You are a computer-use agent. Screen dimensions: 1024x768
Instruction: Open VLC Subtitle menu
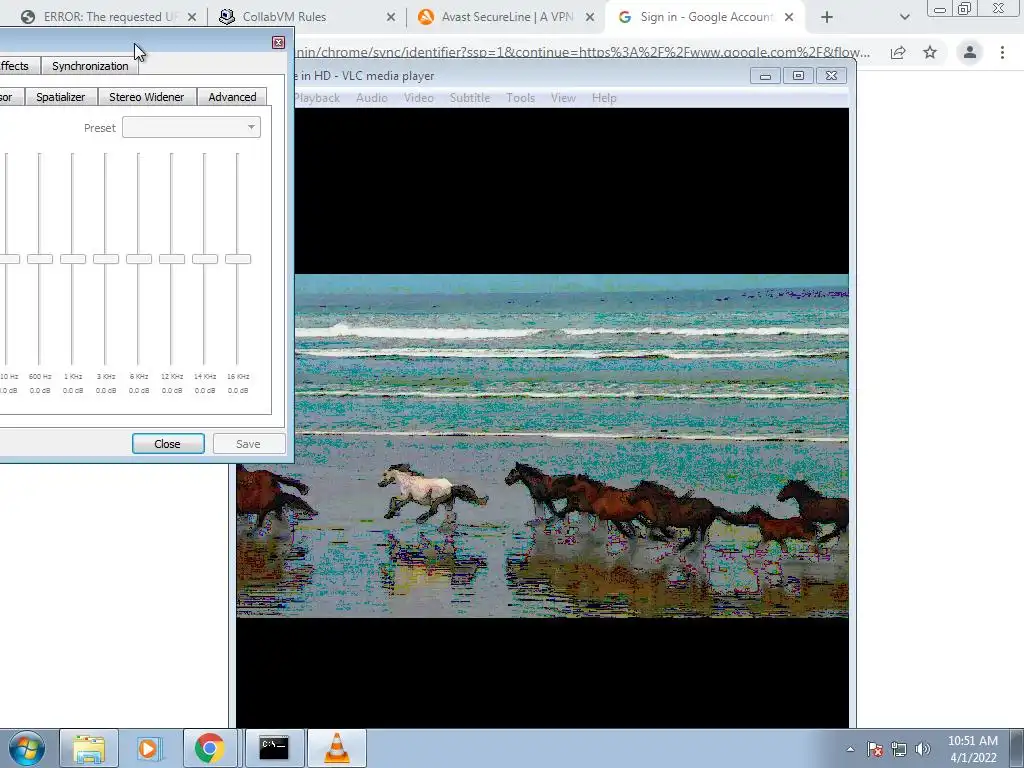470,98
